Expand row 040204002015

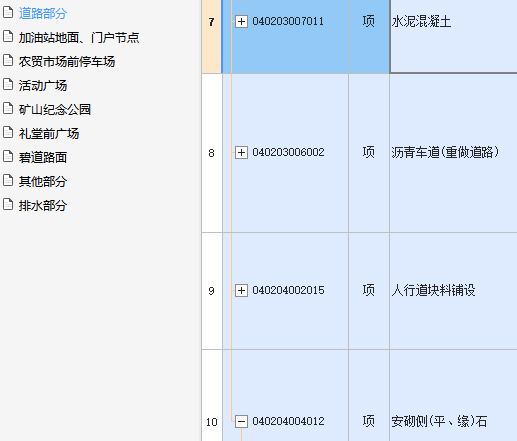click(241, 291)
